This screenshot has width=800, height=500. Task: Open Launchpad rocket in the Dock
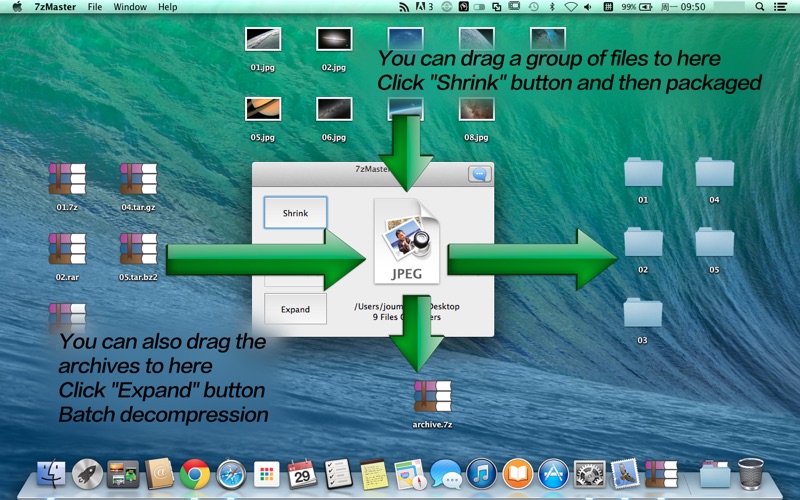coord(87,474)
